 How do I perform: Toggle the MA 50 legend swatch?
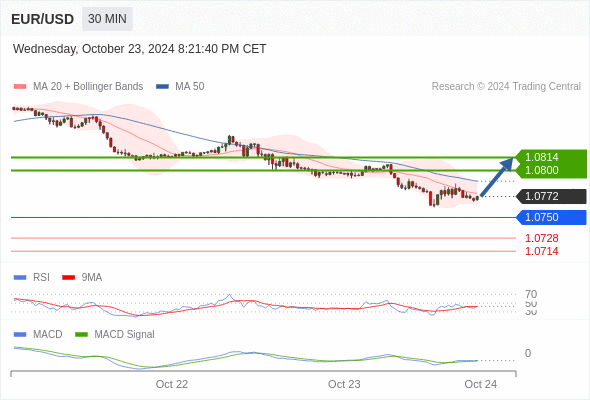tap(162, 87)
